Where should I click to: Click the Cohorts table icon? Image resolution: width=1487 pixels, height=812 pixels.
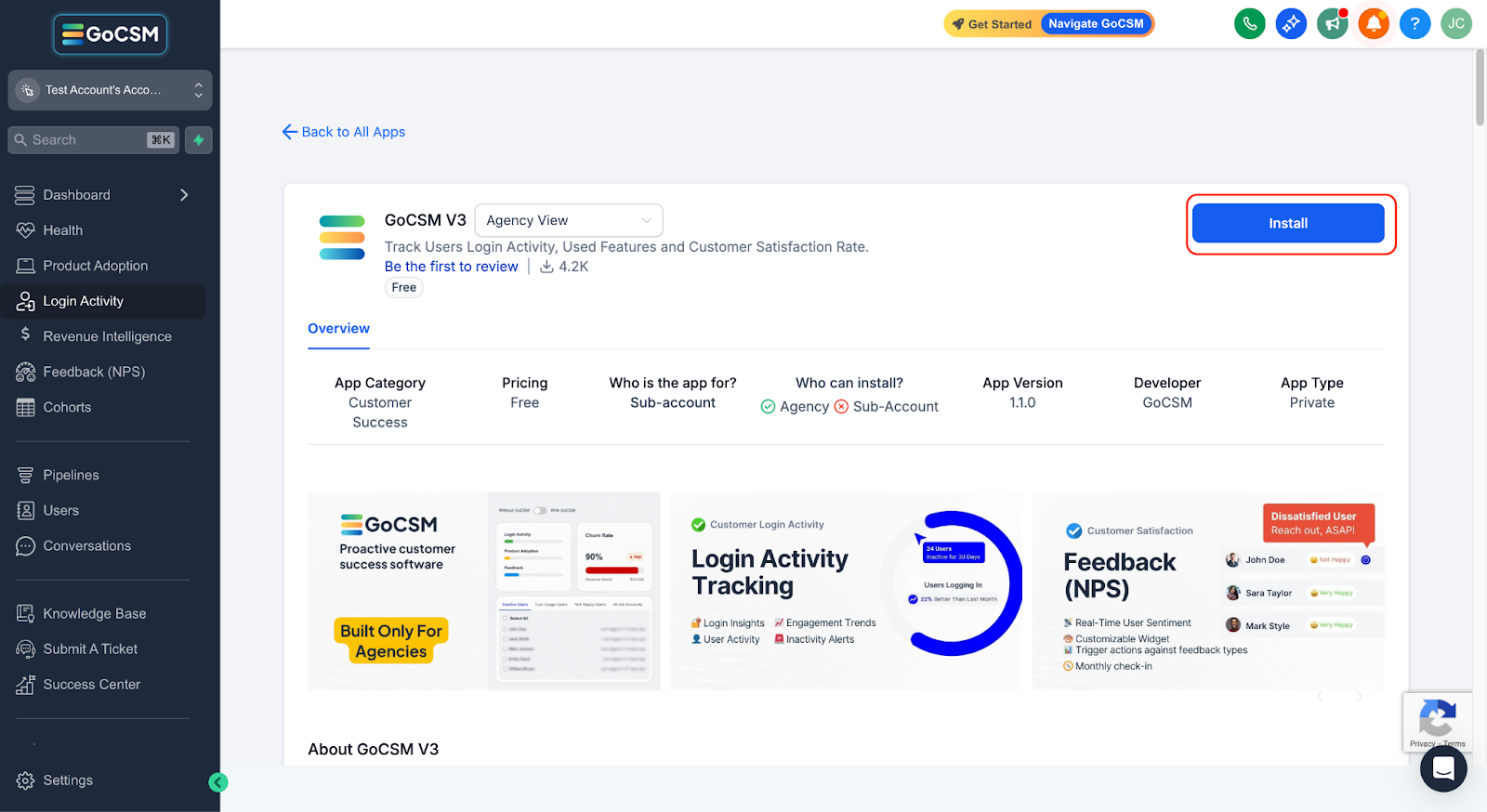tap(25, 407)
